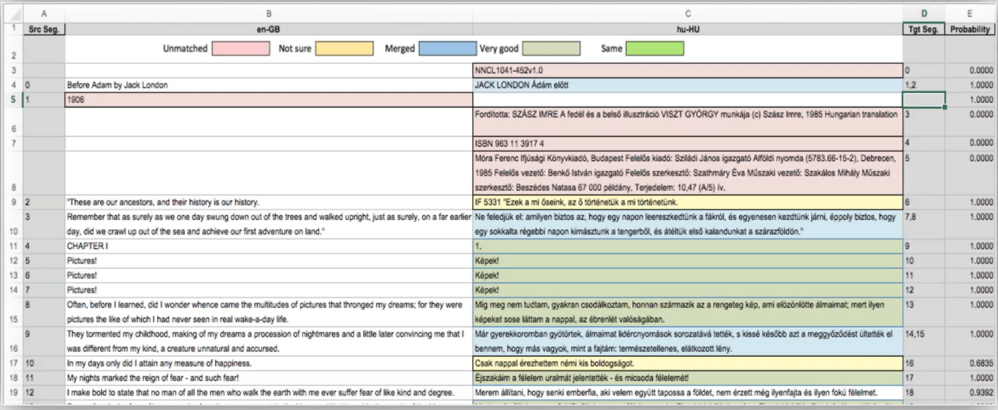Select column C header

click(x=688, y=13)
